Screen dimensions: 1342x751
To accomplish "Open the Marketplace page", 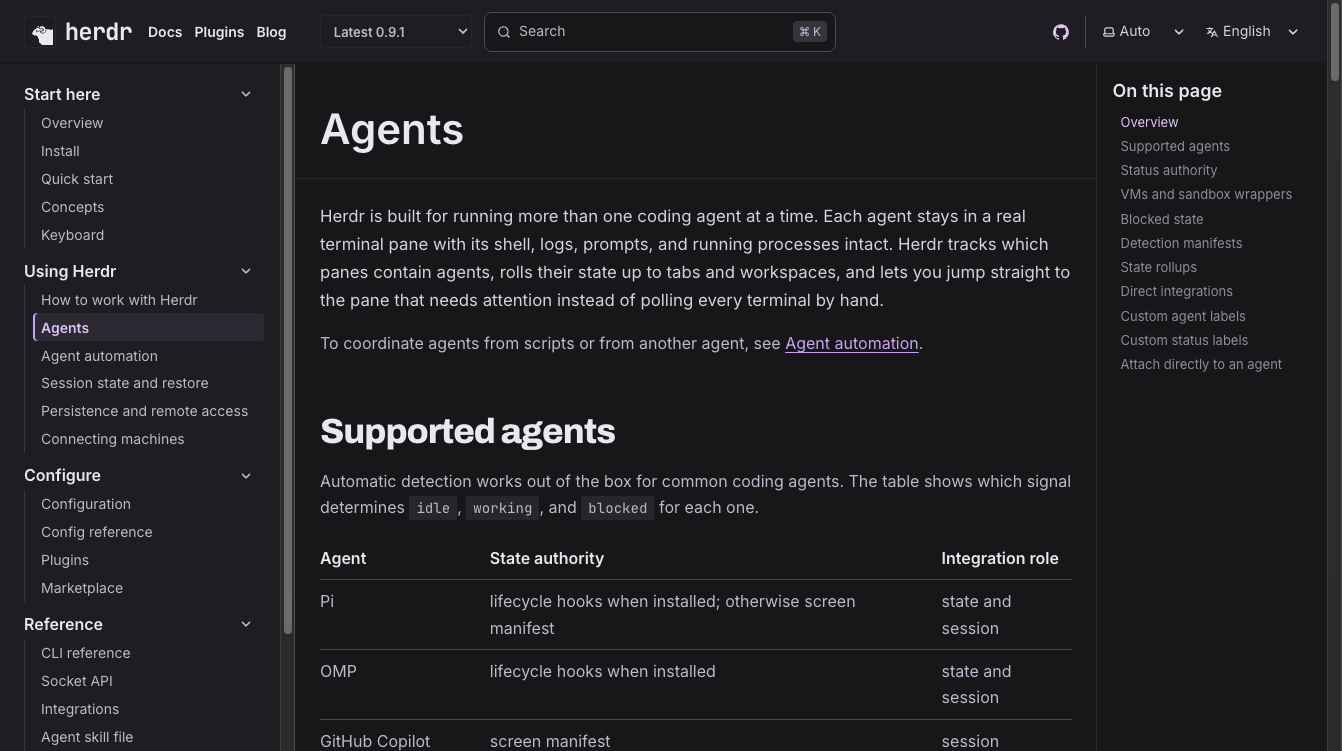I will click(82, 588).
